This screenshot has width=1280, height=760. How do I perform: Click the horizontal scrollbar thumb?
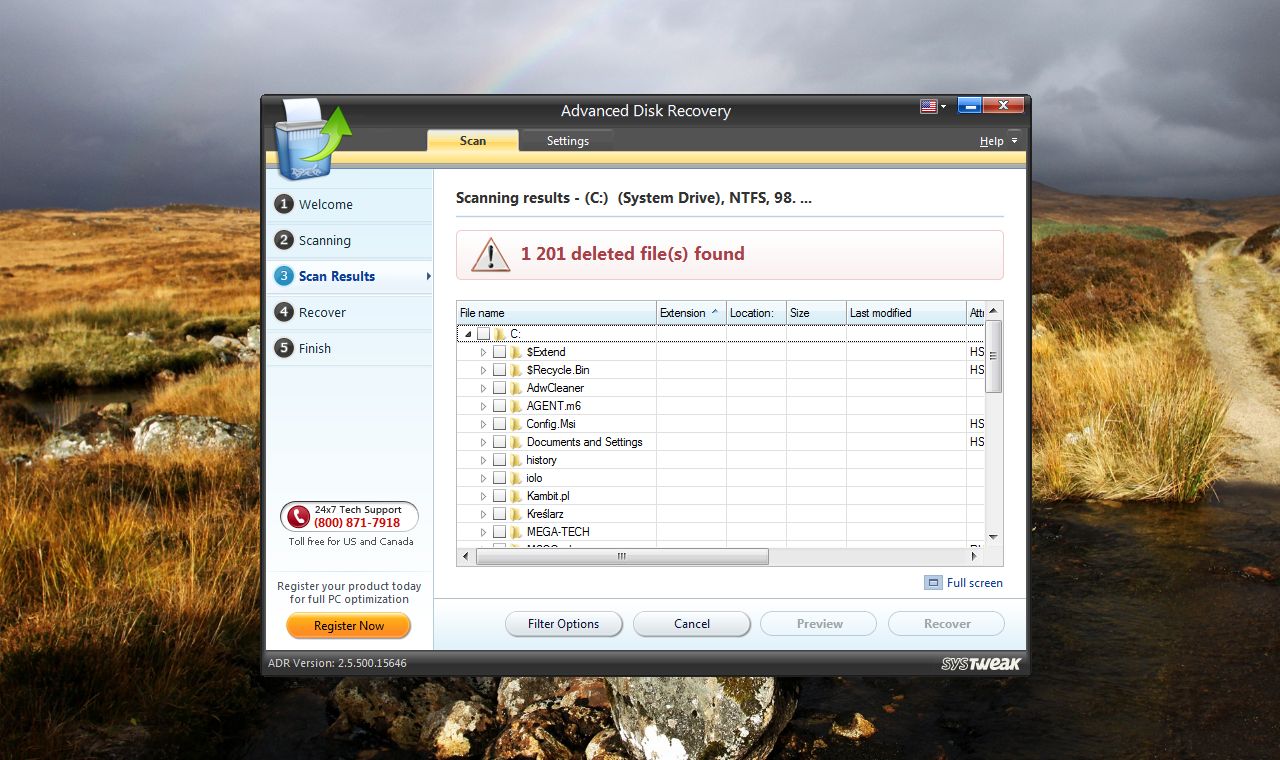tap(622, 556)
